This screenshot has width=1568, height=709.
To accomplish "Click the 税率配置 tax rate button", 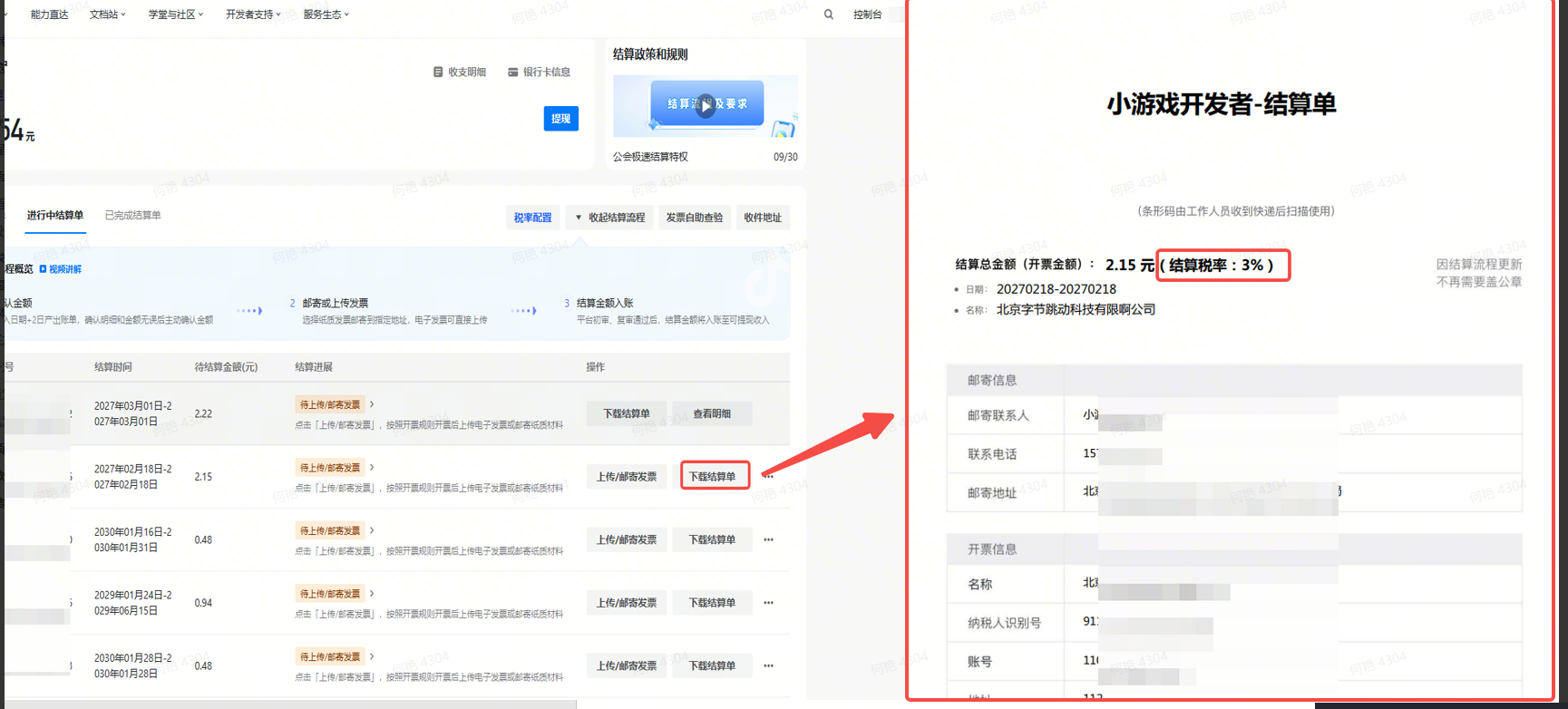I will [532, 218].
